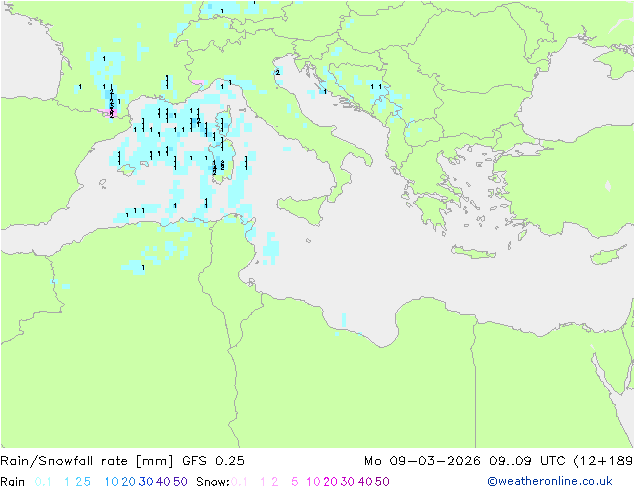The height and width of the screenshot is (490, 634).
Task: Select the Snow 30 legend color value
Action: coord(348,482)
